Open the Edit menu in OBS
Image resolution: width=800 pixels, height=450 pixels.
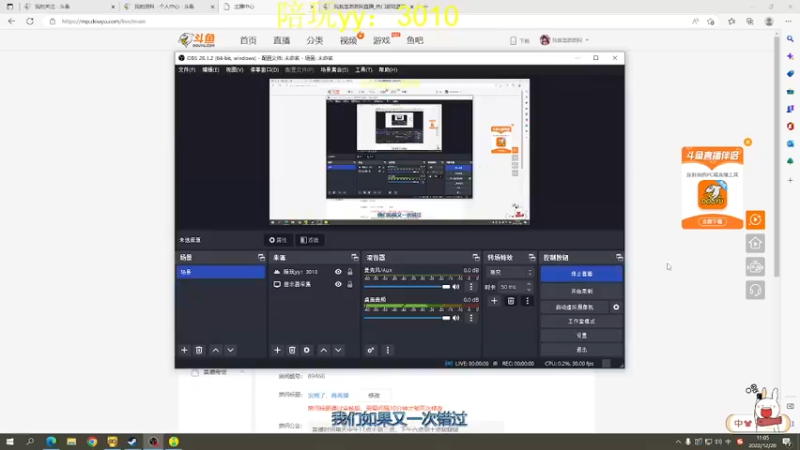[x=210, y=70]
